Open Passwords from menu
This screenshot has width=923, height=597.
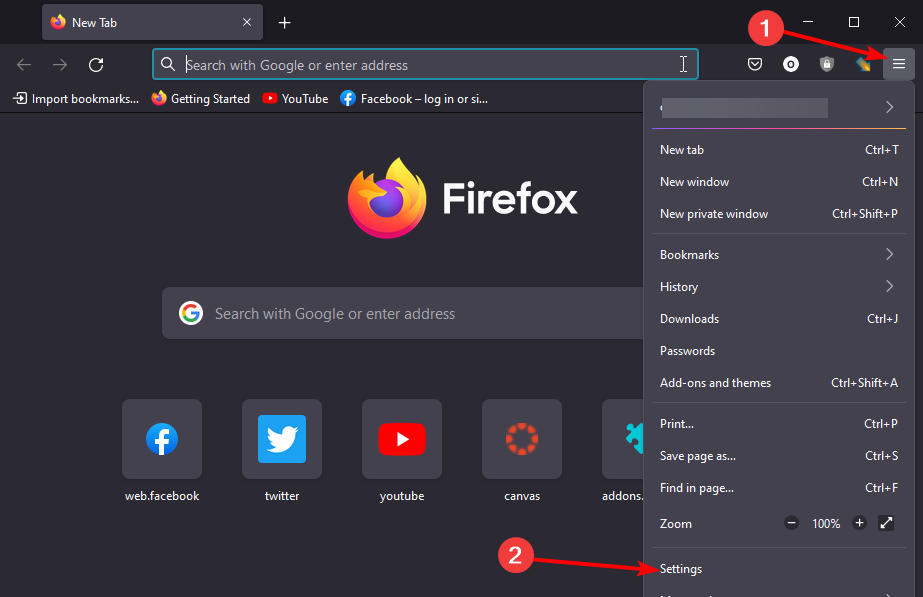[778, 351]
